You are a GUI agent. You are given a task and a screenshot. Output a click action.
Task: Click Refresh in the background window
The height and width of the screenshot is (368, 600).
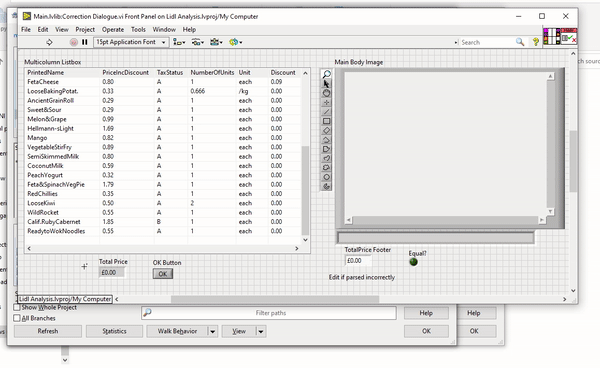click(x=48, y=331)
